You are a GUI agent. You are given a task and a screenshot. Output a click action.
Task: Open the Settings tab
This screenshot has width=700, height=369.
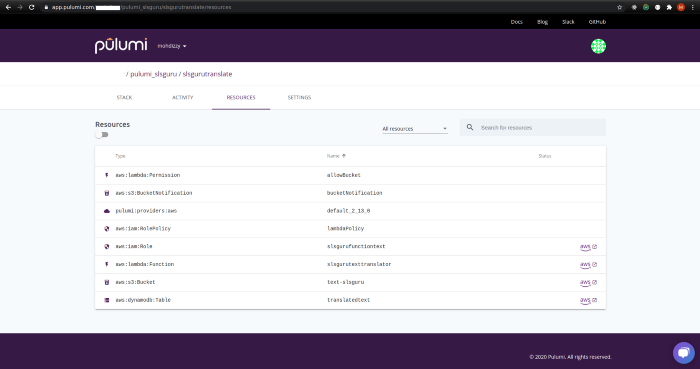click(x=299, y=97)
